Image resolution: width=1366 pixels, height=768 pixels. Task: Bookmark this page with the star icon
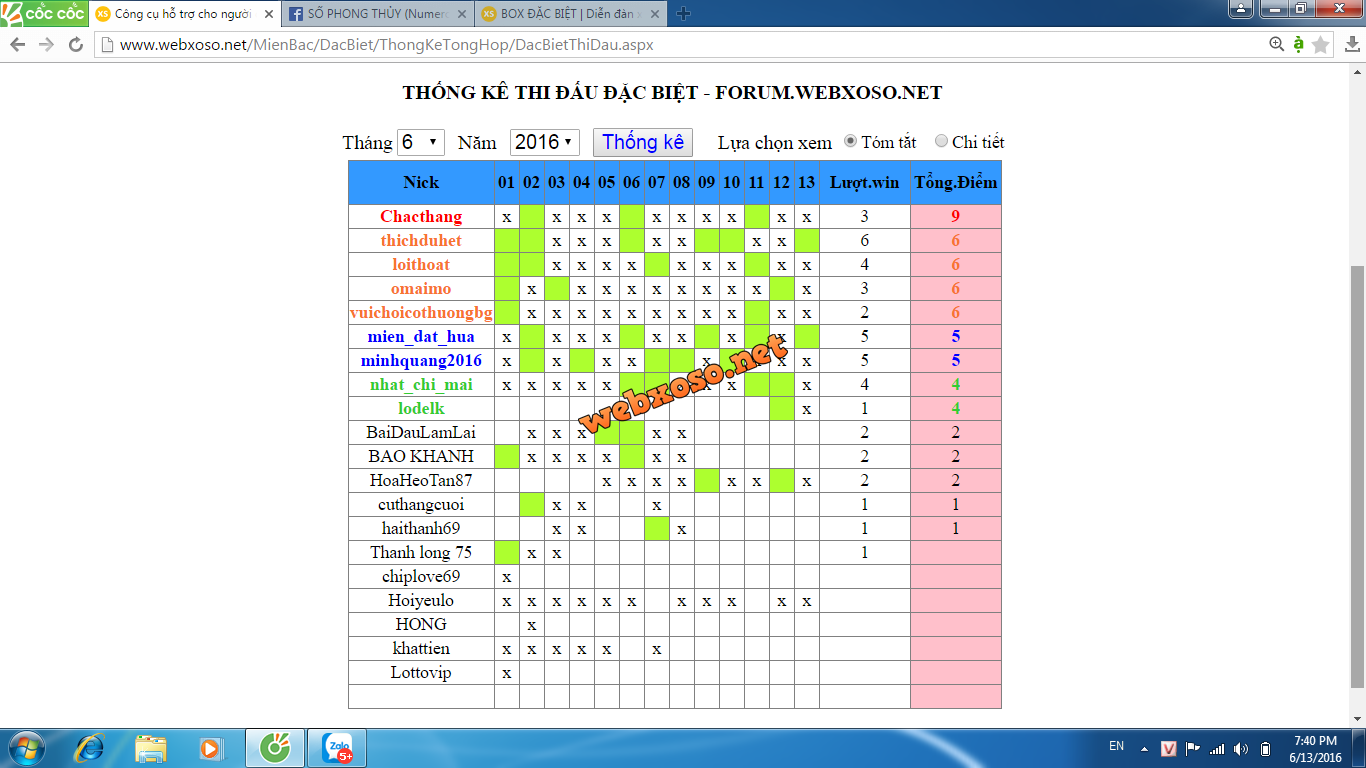pyautogui.click(x=1321, y=45)
